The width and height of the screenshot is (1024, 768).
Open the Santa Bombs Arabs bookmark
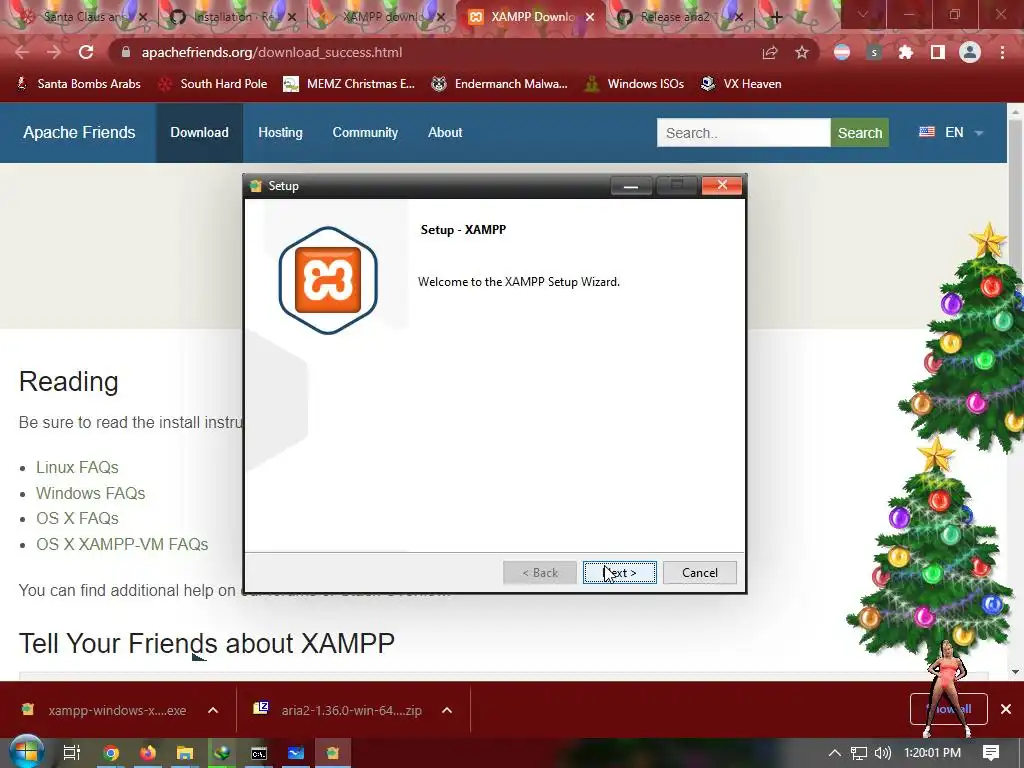[78, 84]
